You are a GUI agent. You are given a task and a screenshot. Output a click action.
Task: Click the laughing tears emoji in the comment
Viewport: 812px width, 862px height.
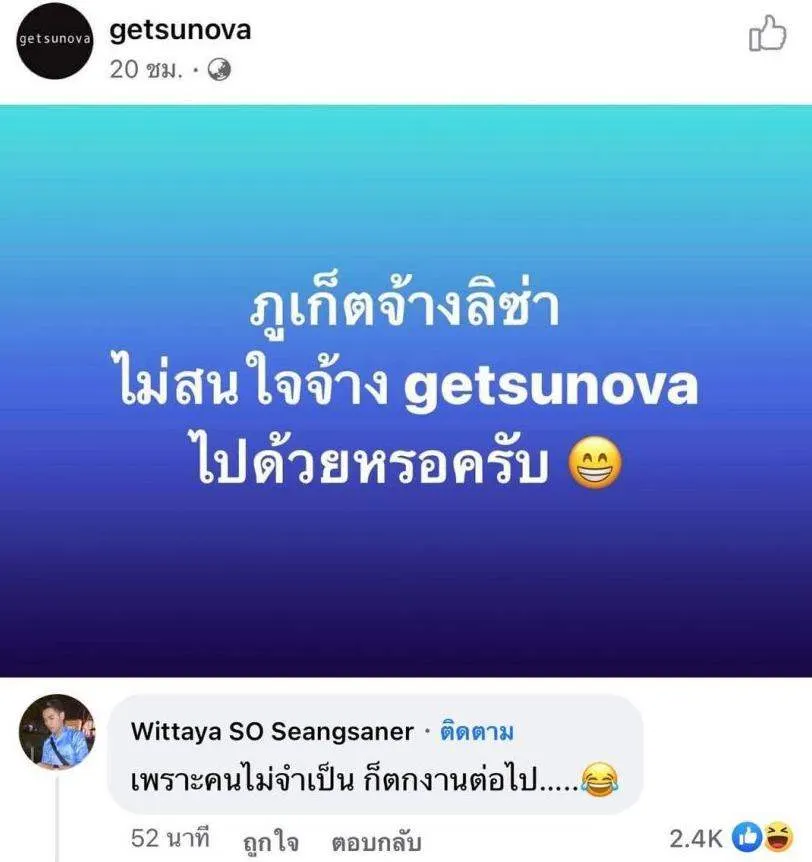600,780
